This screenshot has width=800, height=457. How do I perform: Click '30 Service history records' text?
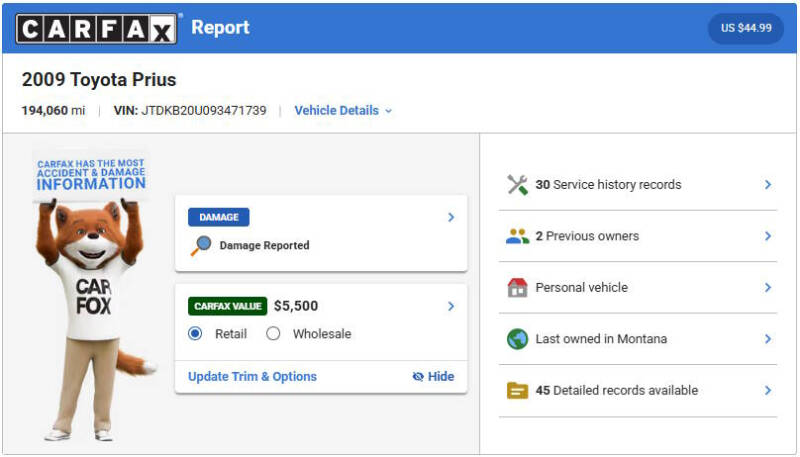(608, 185)
